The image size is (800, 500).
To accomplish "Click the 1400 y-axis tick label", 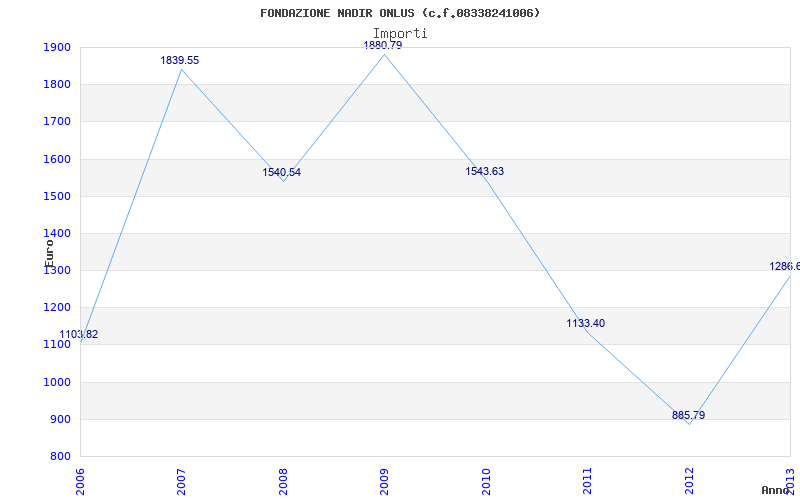I will [x=57, y=234].
